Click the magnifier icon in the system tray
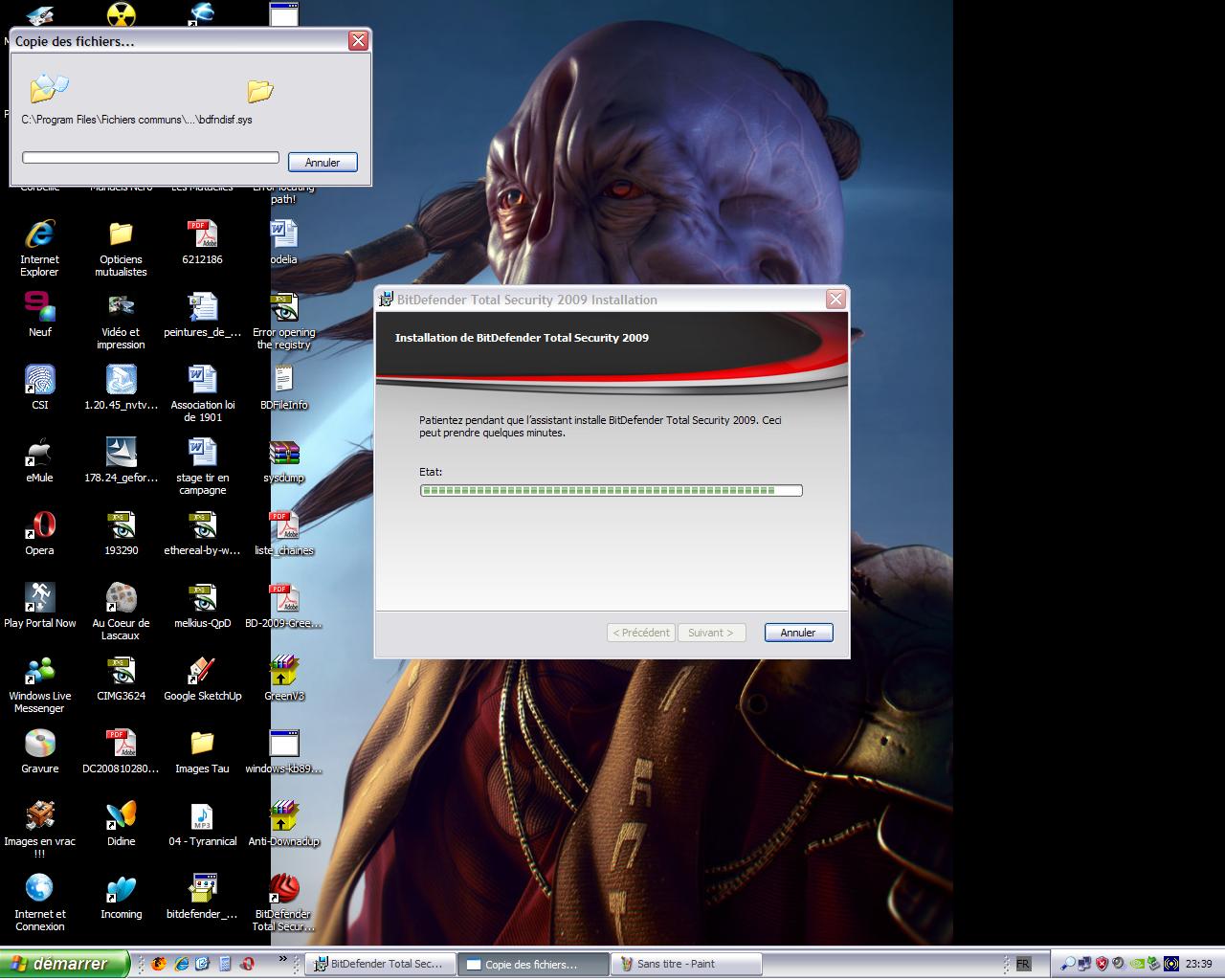The width and height of the screenshot is (1225, 980). coord(1067,964)
